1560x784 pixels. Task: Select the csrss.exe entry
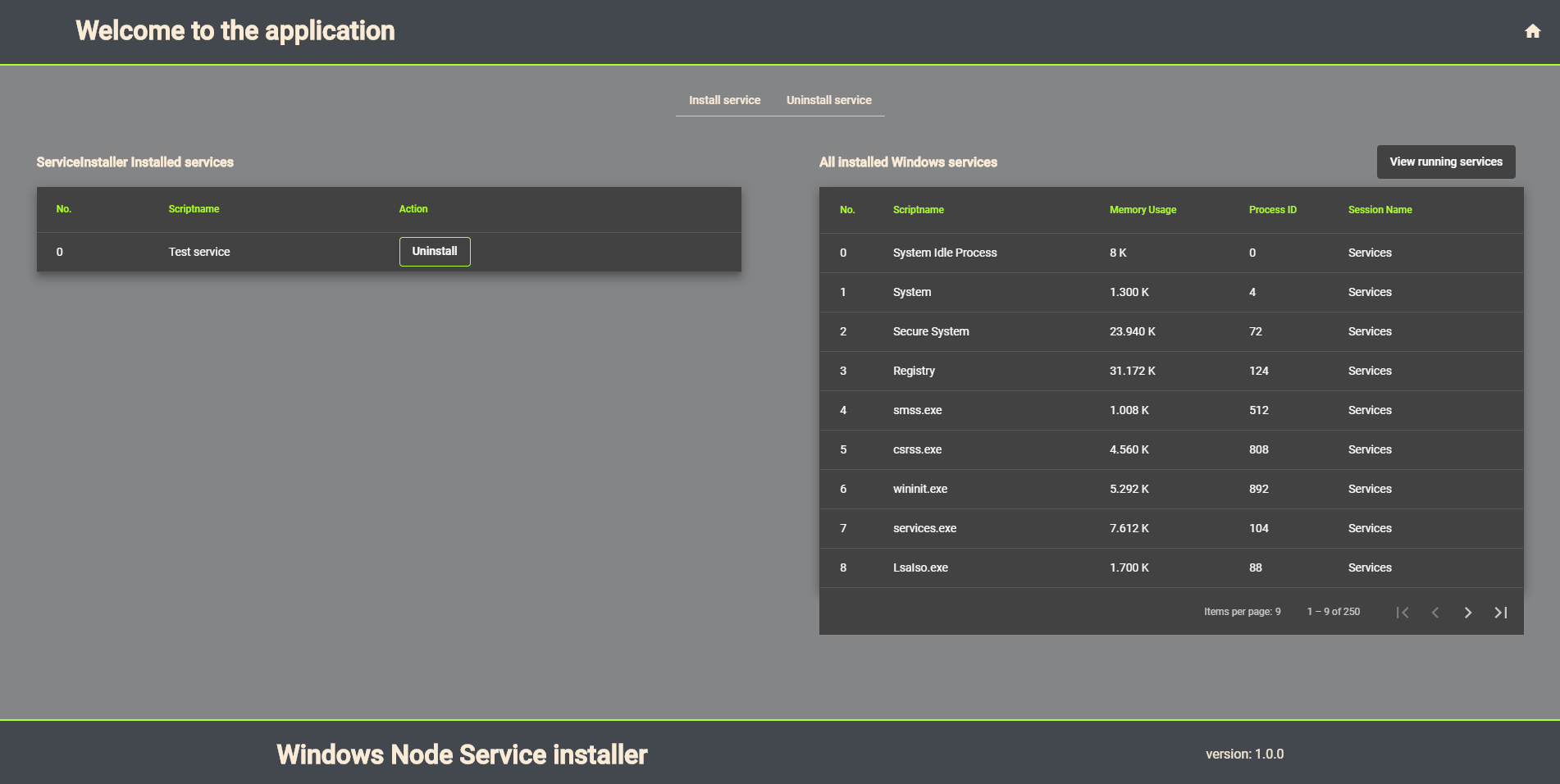click(917, 449)
